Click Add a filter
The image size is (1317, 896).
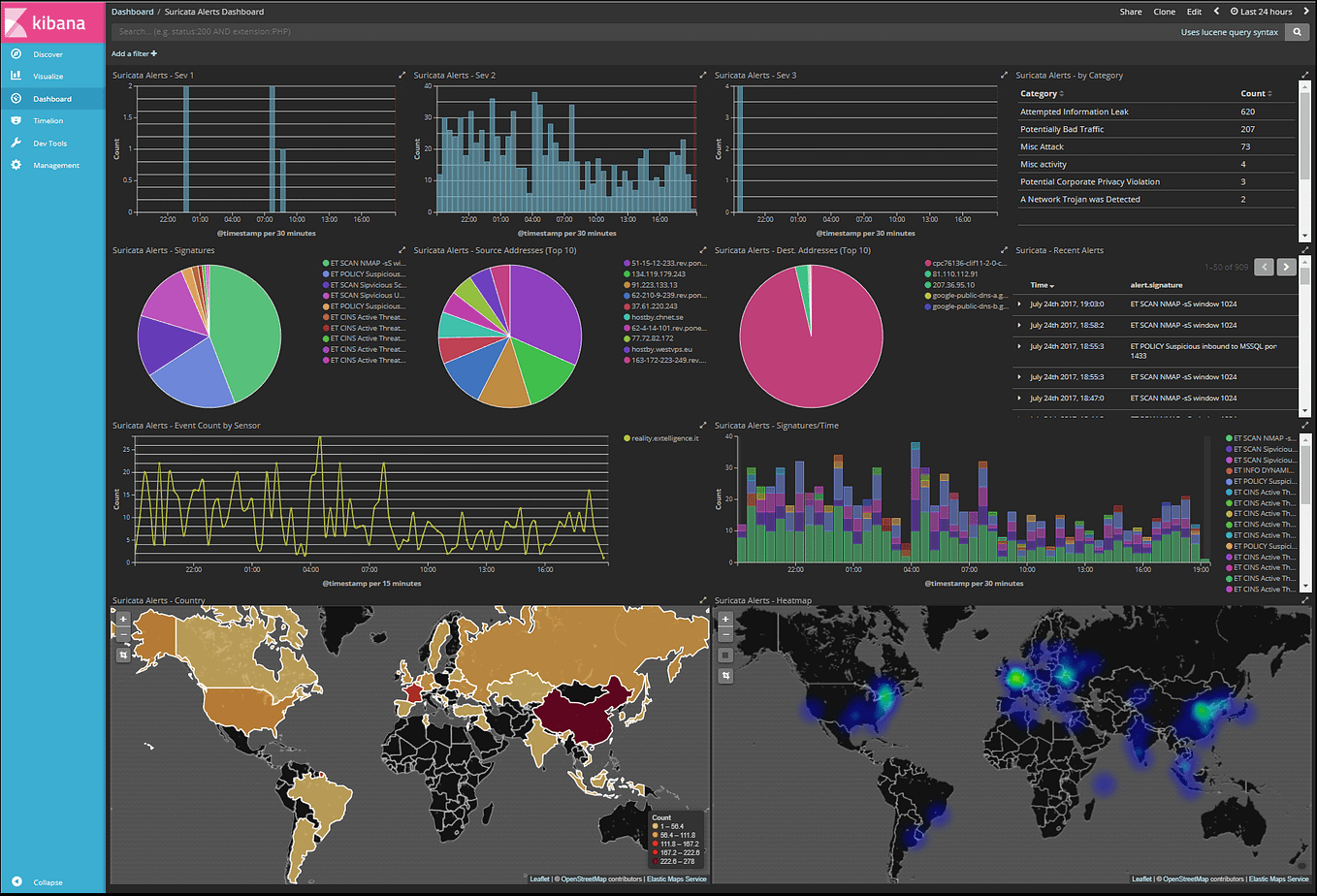[x=134, y=53]
